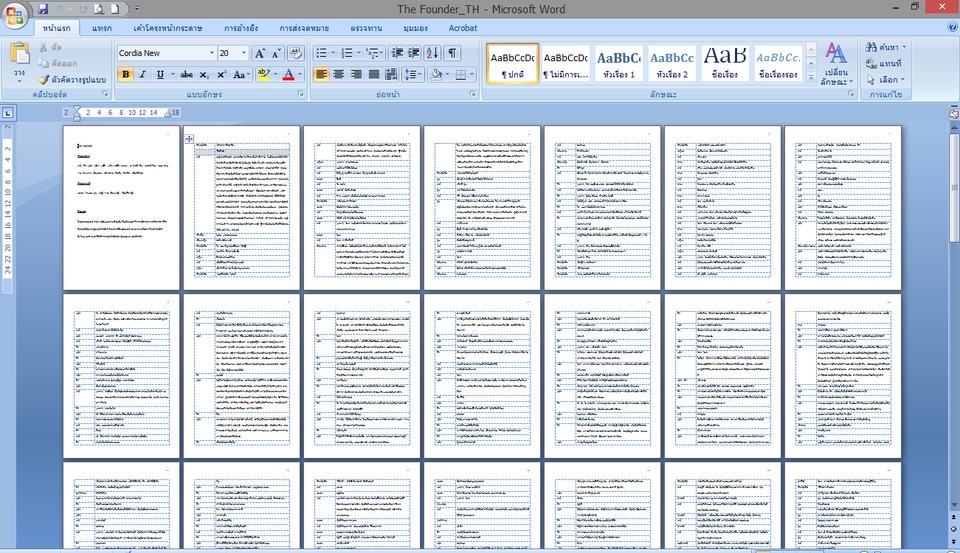Viewport: 960px width, 553px height.
Task: Apply the paragraph shading fill color
Action: coord(436,75)
